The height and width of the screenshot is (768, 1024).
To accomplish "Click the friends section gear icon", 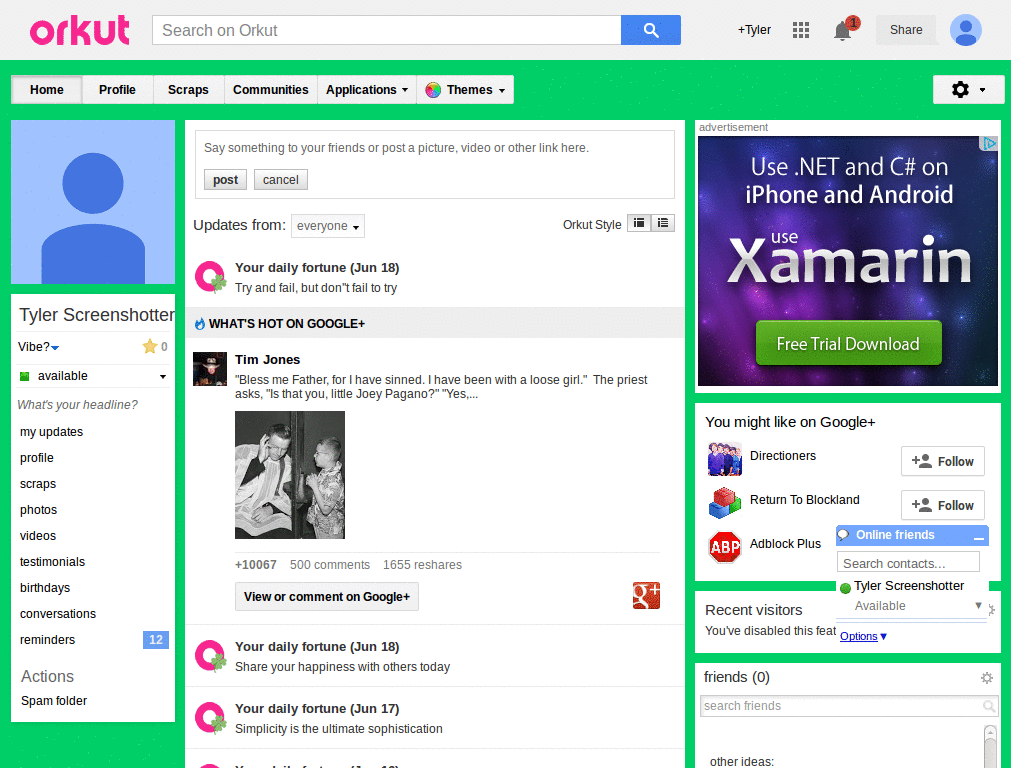I will (x=987, y=678).
